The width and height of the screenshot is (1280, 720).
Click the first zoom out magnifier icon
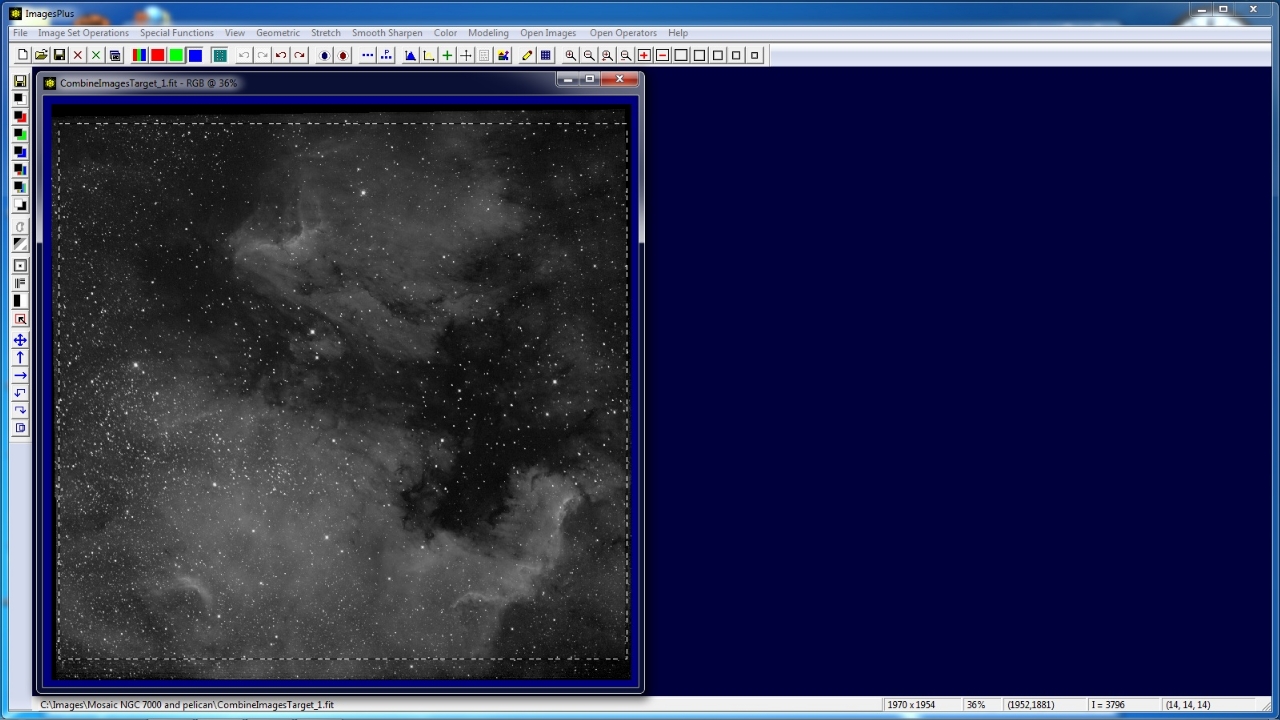pyautogui.click(x=589, y=55)
